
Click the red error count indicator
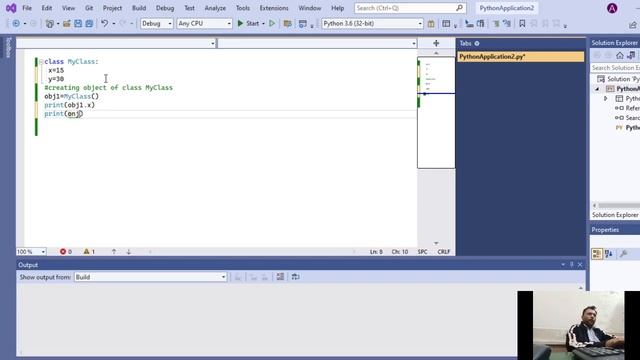point(66,251)
